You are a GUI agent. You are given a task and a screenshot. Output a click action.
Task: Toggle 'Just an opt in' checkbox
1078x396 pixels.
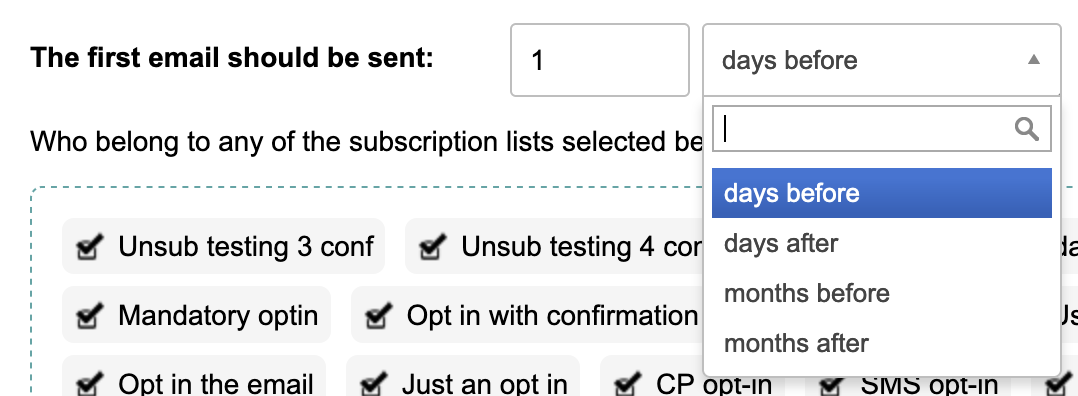pos(373,384)
